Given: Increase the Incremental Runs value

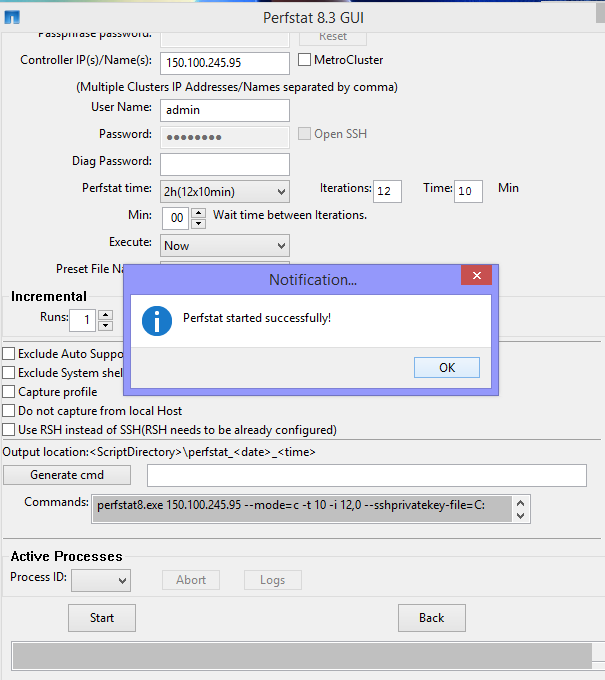Looking at the screenshot, I should [x=105, y=315].
